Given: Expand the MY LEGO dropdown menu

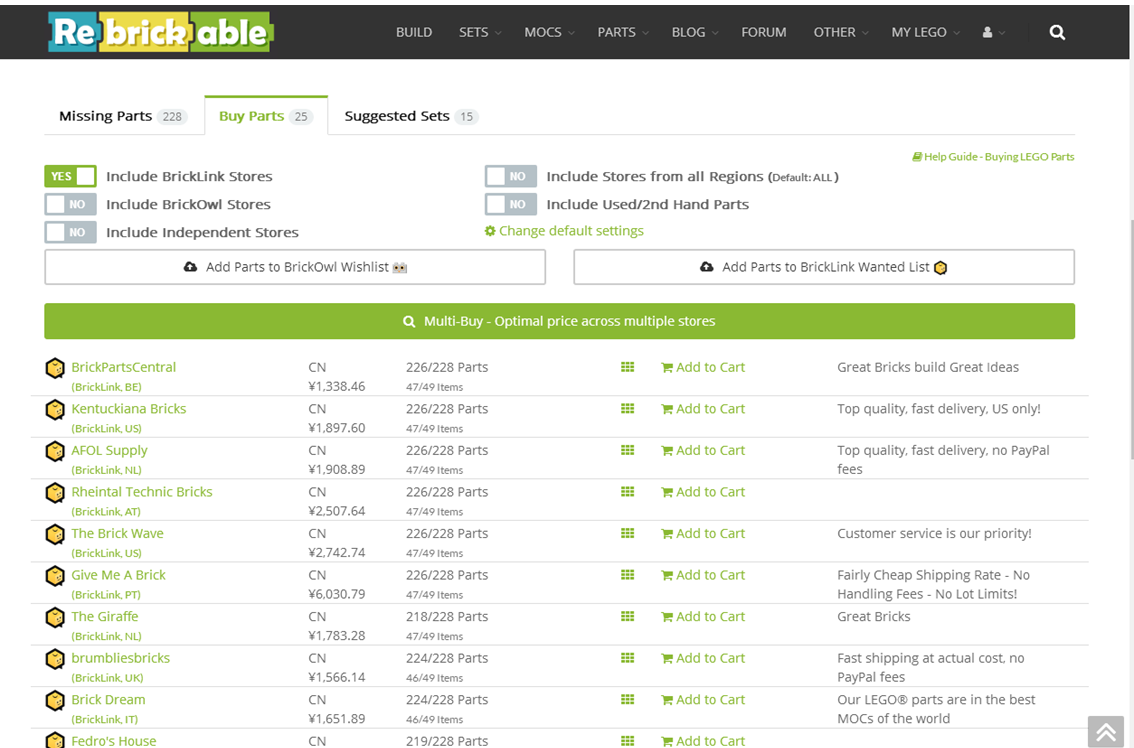Looking at the screenshot, I should click(x=925, y=33).
